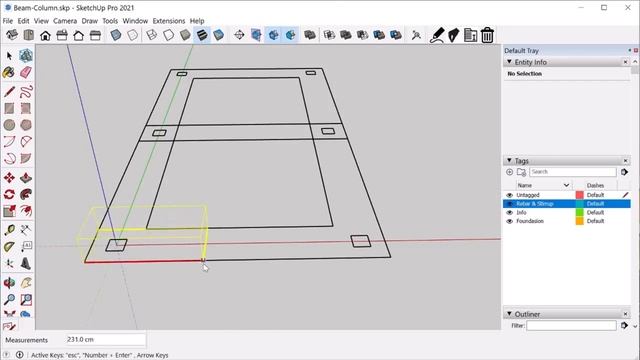Pick the Protractor tool
Viewport: 640px width, 360px height.
9,247
